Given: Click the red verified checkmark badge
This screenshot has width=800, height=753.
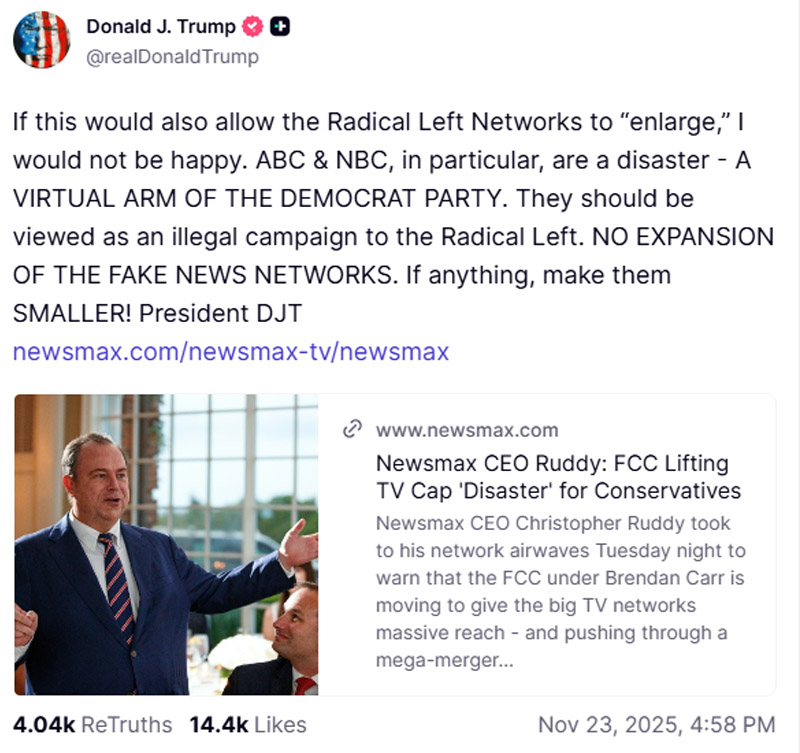Looking at the screenshot, I should (x=254, y=27).
